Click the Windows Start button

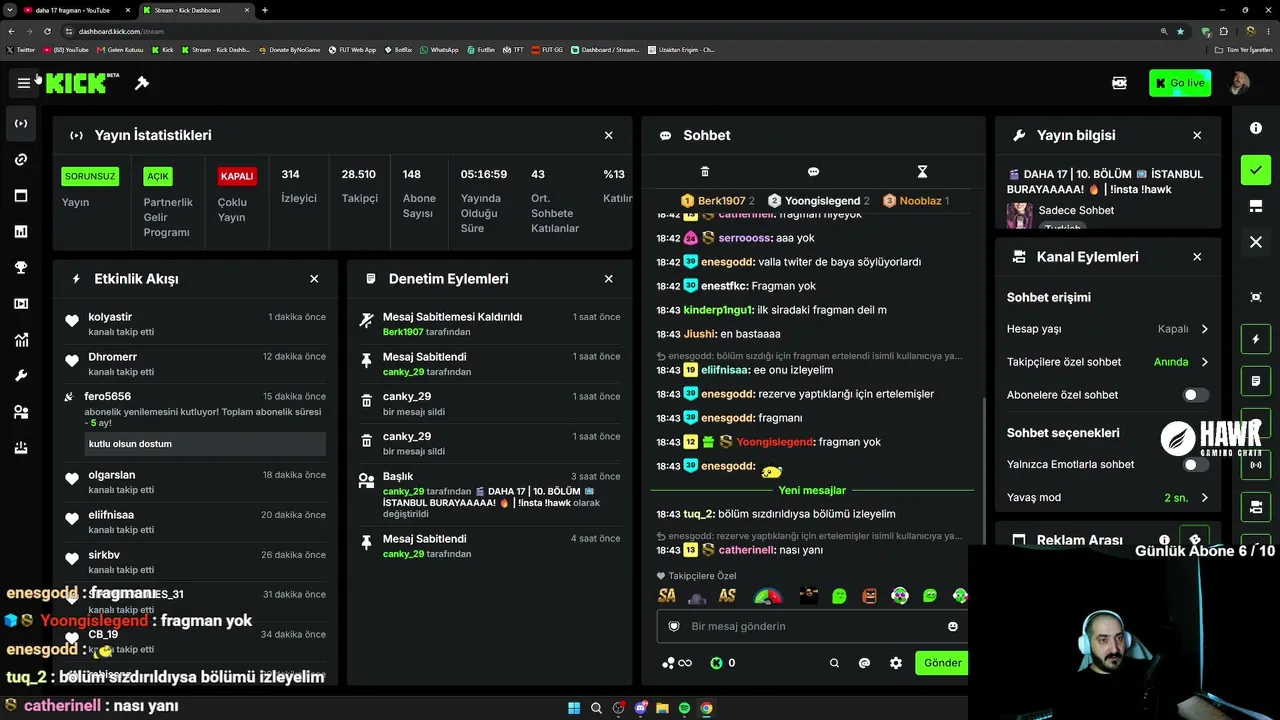574,708
